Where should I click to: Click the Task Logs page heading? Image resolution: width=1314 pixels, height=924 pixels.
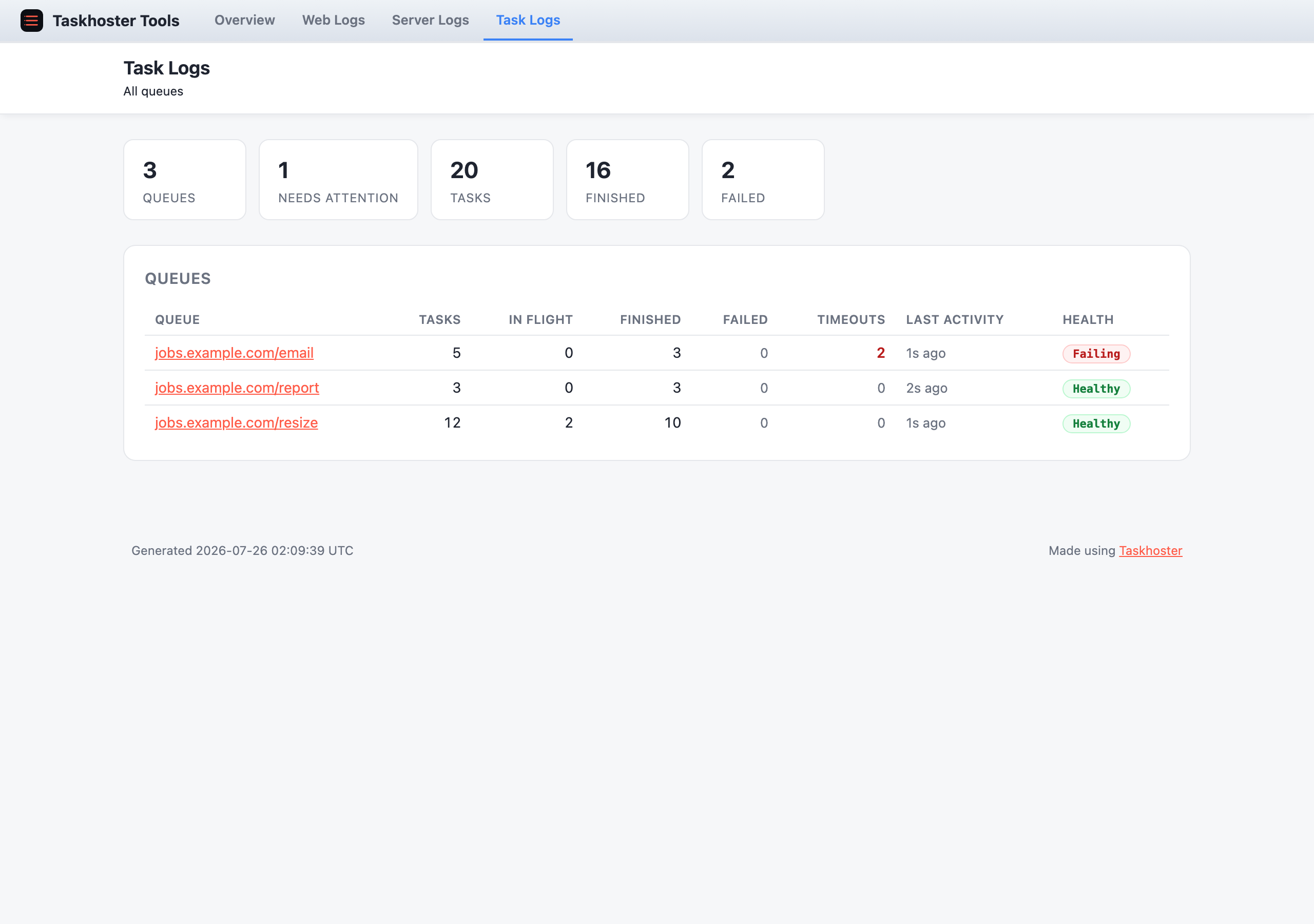click(x=166, y=68)
